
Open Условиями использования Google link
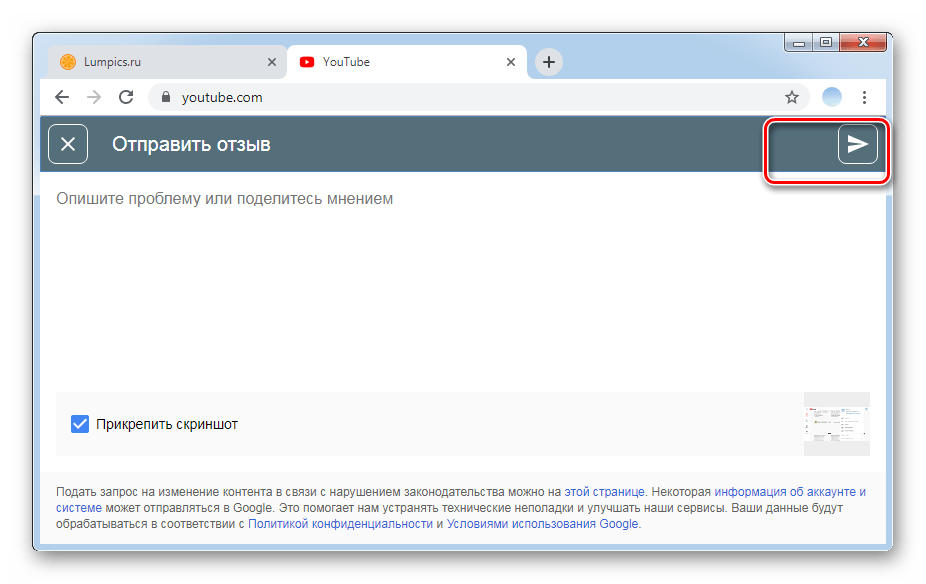click(x=542, y=524)
